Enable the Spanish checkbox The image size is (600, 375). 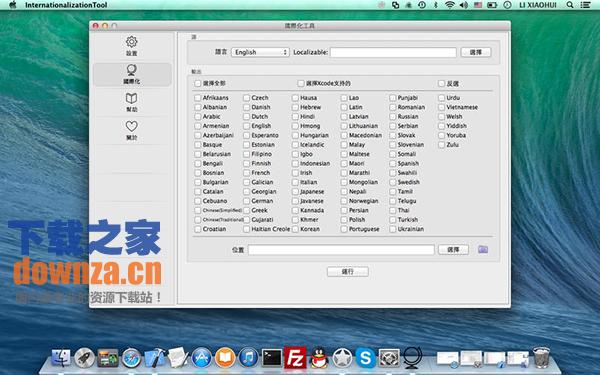tap(392, 163)
